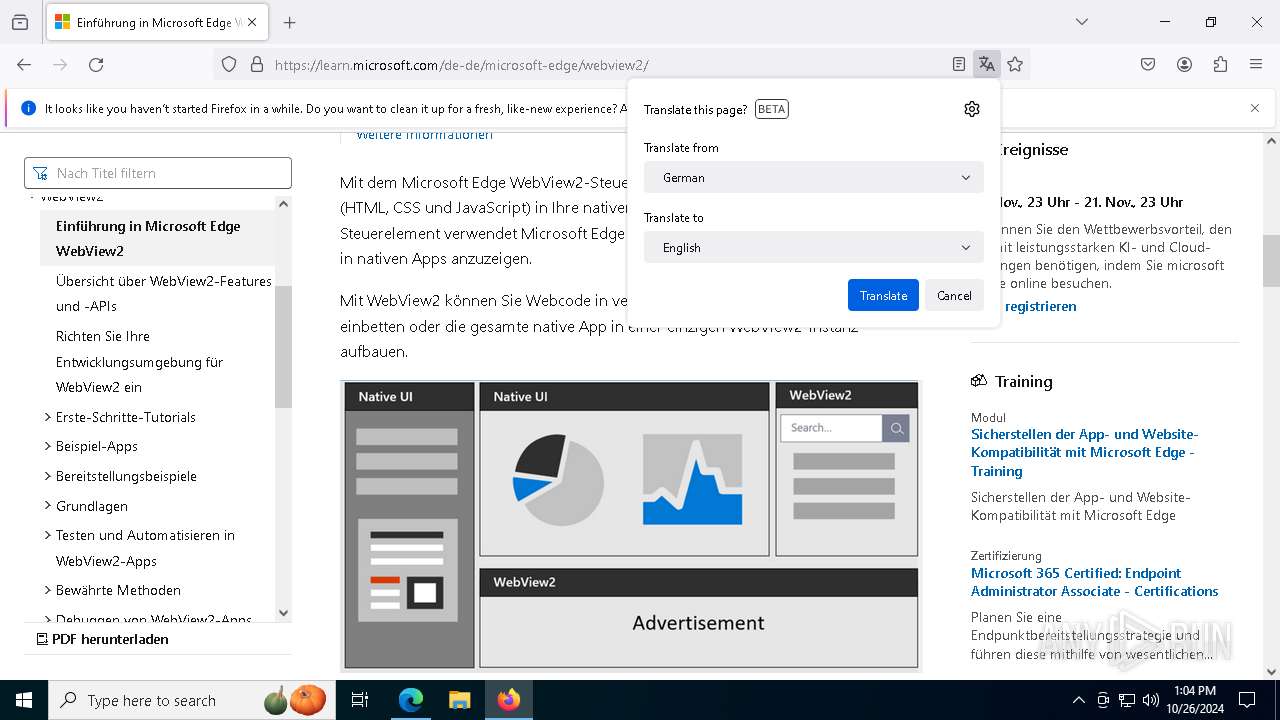The height and width of the screenshot is (720, 1280).
Task: Dismiss the Firefox refresh notification bar
Action: [x=1255, y=108]
